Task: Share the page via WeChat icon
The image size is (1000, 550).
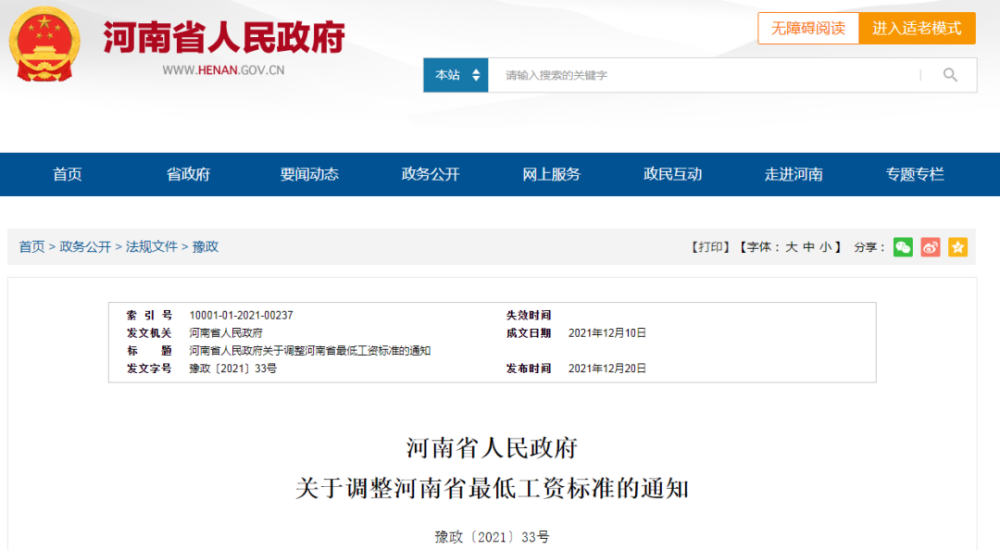Action: coord(903,247)
